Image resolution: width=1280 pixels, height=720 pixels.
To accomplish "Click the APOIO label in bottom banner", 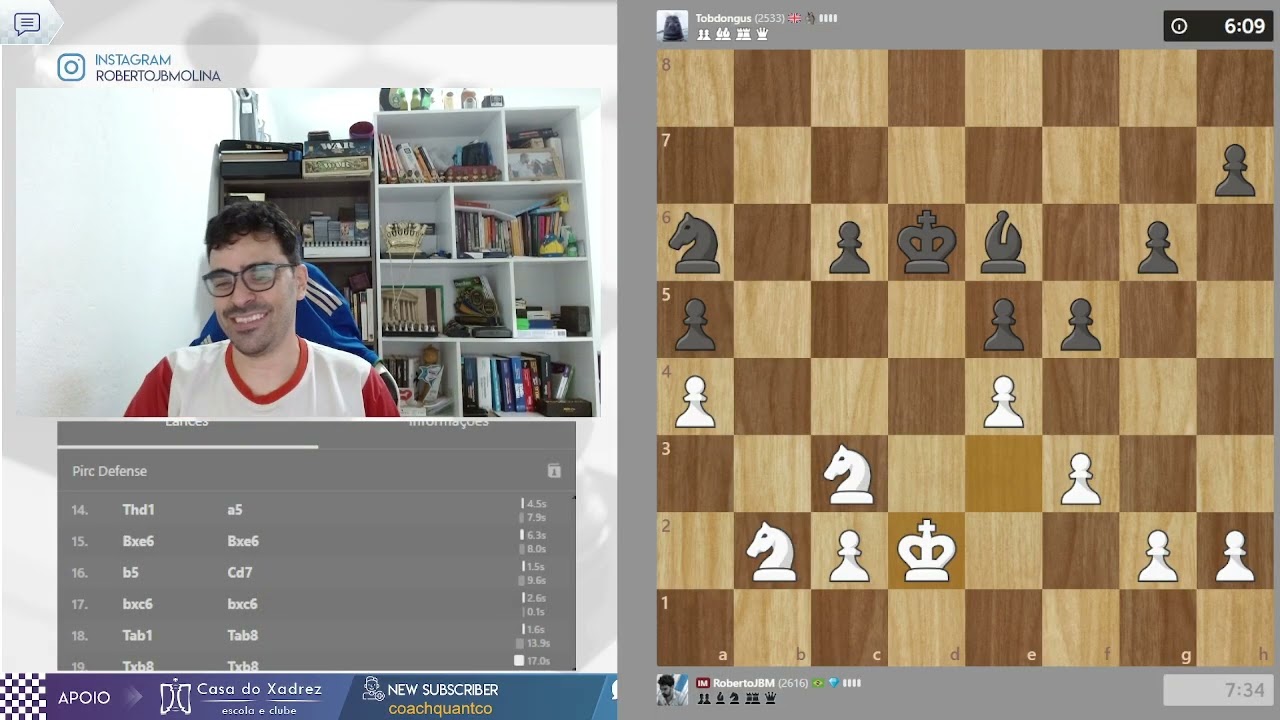I will tap(84, 698).
